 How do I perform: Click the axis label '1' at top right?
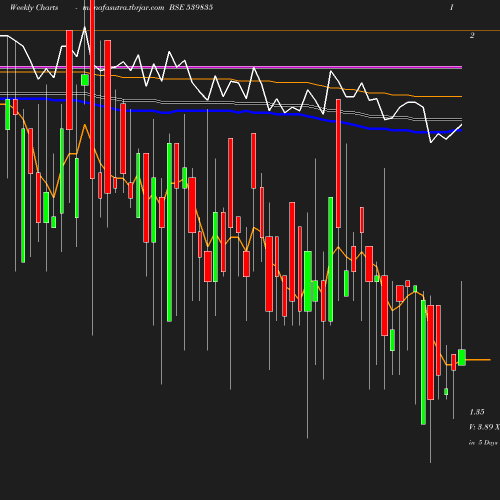452,7
